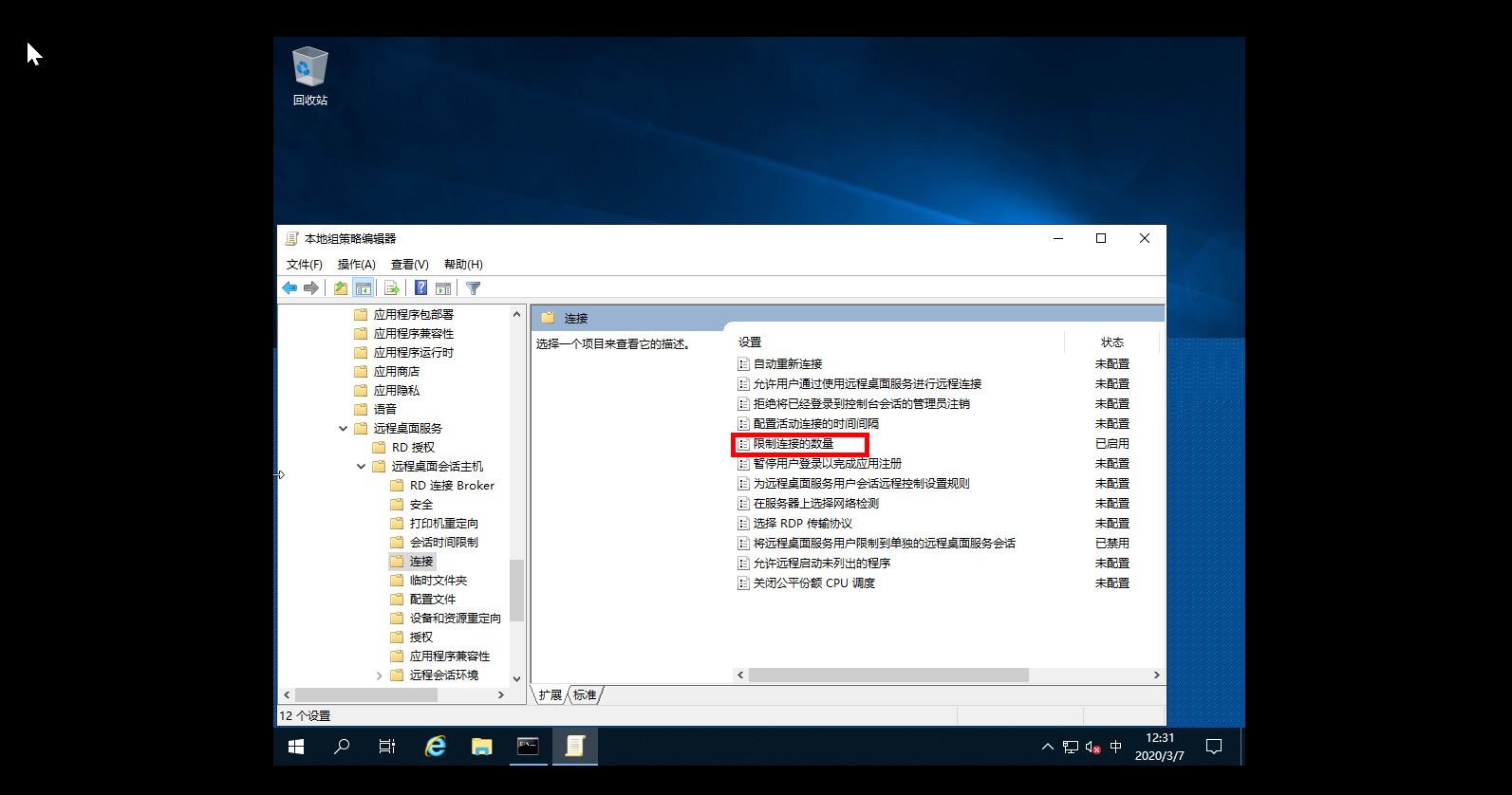The height and width of the screenshot is (795, 1512).
Task: Switch to the 标准 tab
Action: point(585,695)
